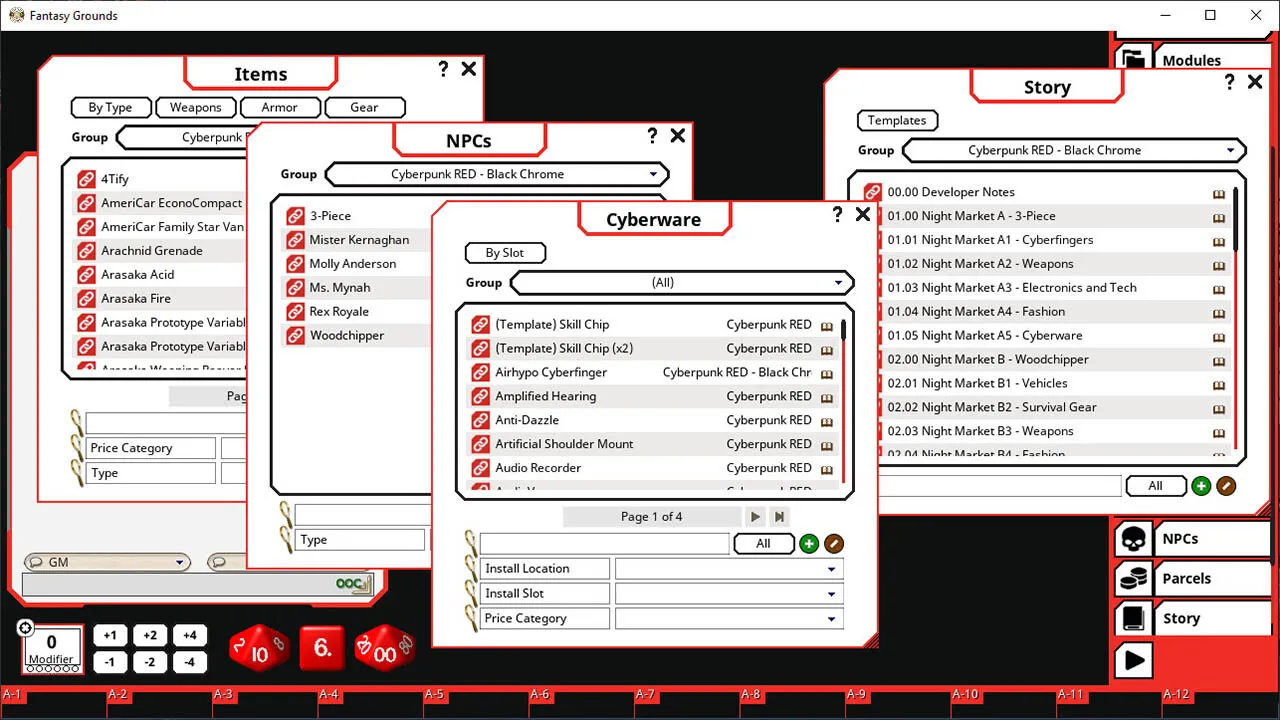
Task: Toggle the Weapons filter in Items
Action: (195, 107)
